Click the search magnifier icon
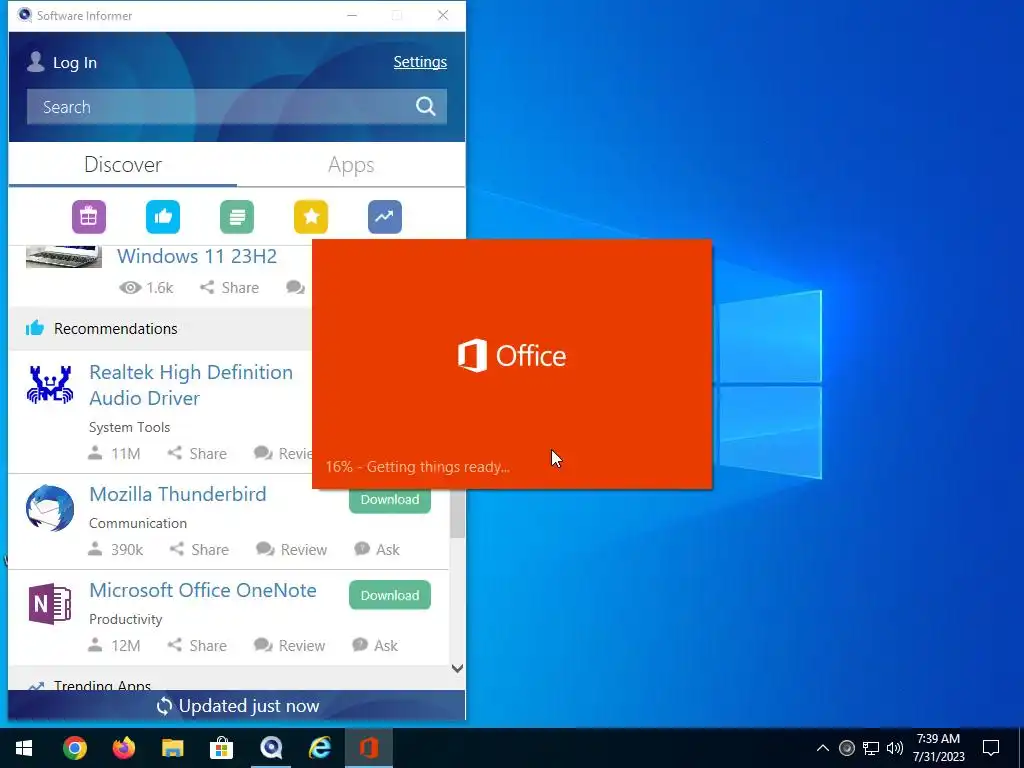Screen dimensions: 1024x768 pyautogui.click(x=426, y=106)
